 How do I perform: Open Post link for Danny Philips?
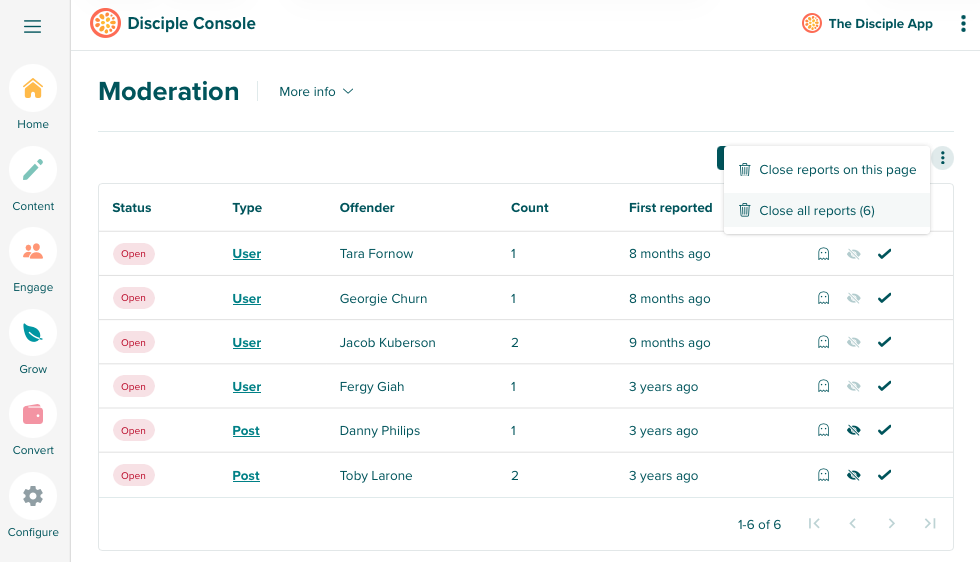[246, 431]
